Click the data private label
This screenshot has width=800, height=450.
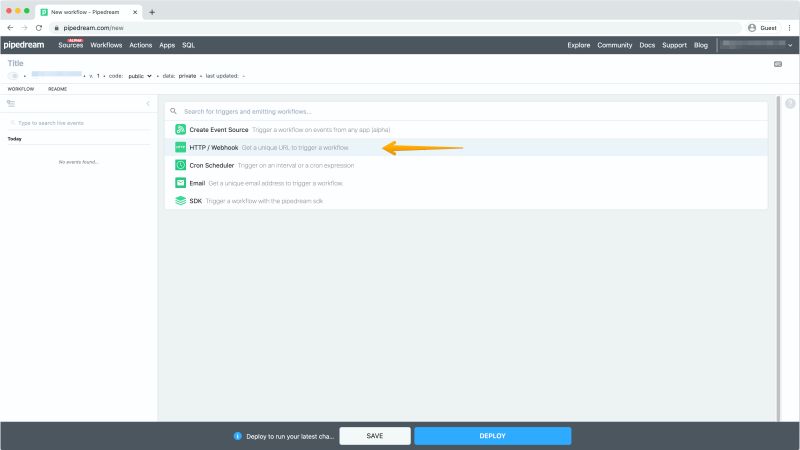180,76
